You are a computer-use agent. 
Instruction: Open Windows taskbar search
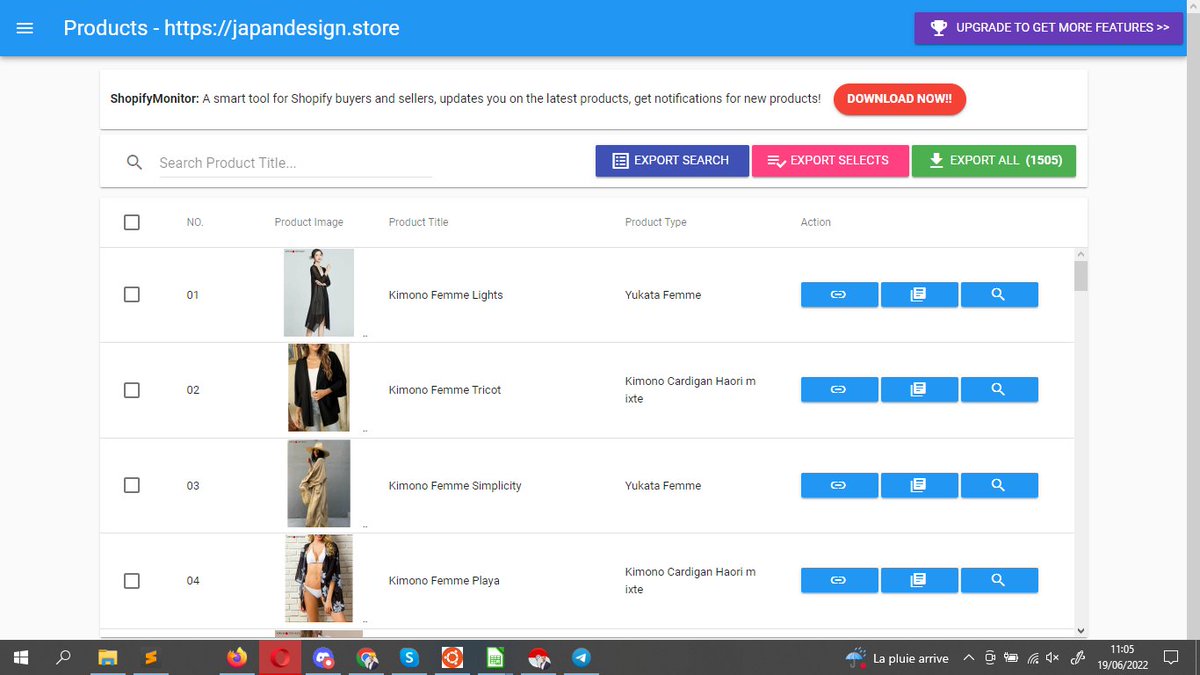pos(63,658)
